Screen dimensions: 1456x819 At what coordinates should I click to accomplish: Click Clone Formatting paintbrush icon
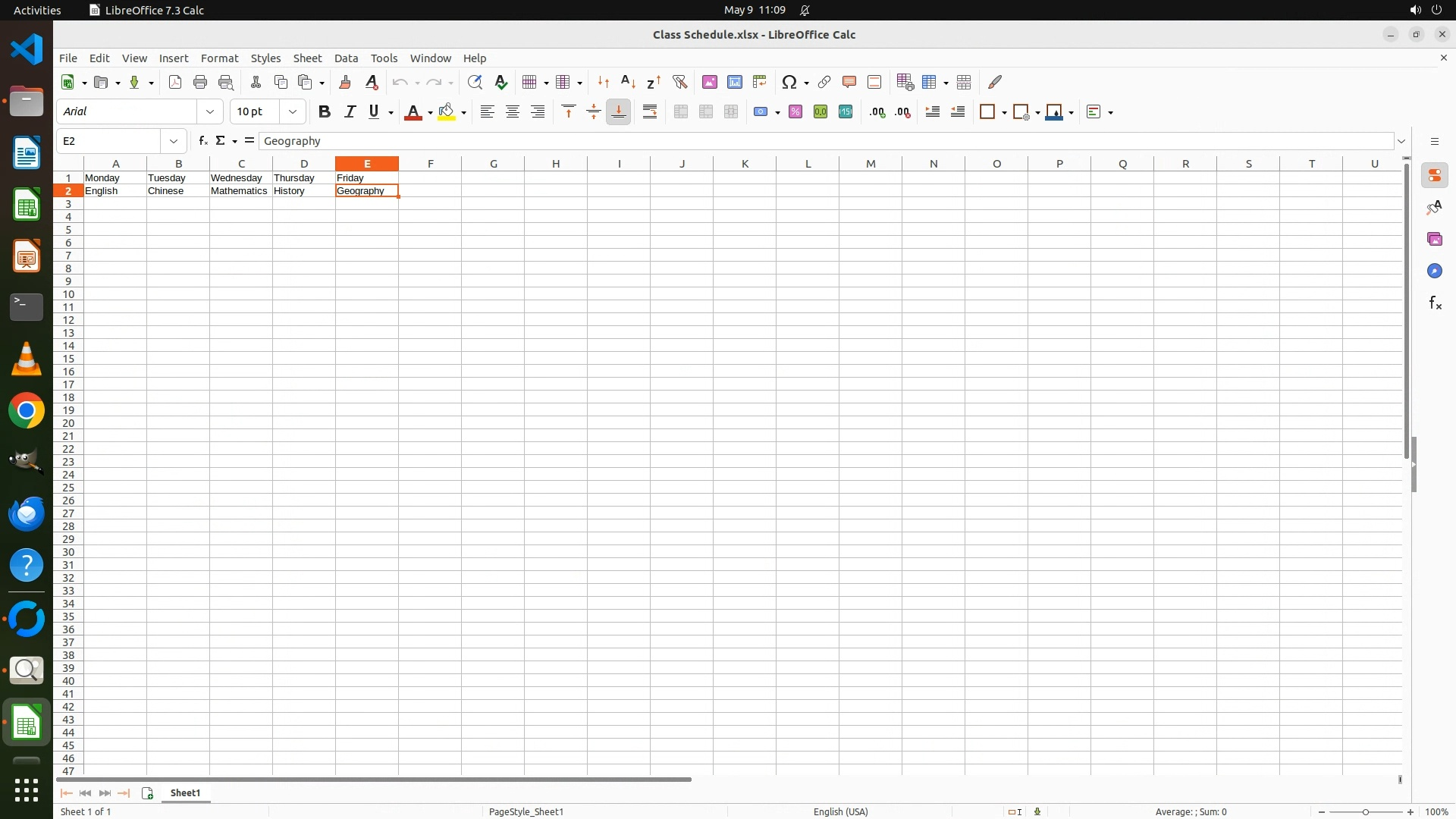click(x=345, y=82)
